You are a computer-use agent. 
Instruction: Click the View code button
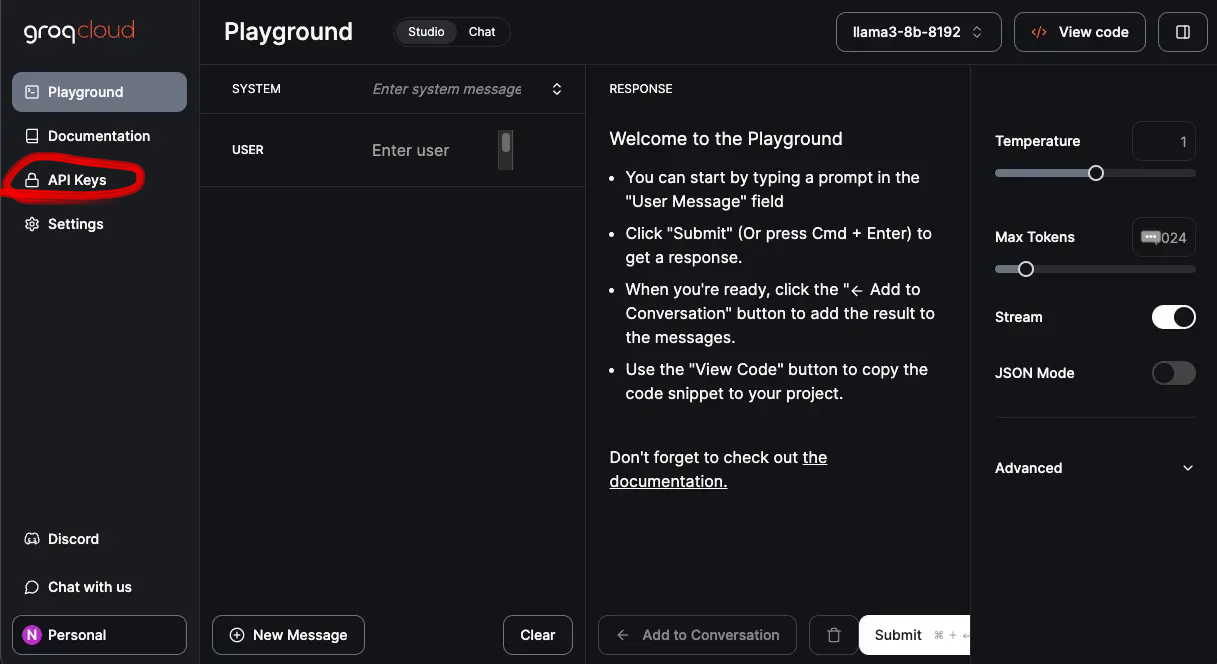[x=1080, y=32]
